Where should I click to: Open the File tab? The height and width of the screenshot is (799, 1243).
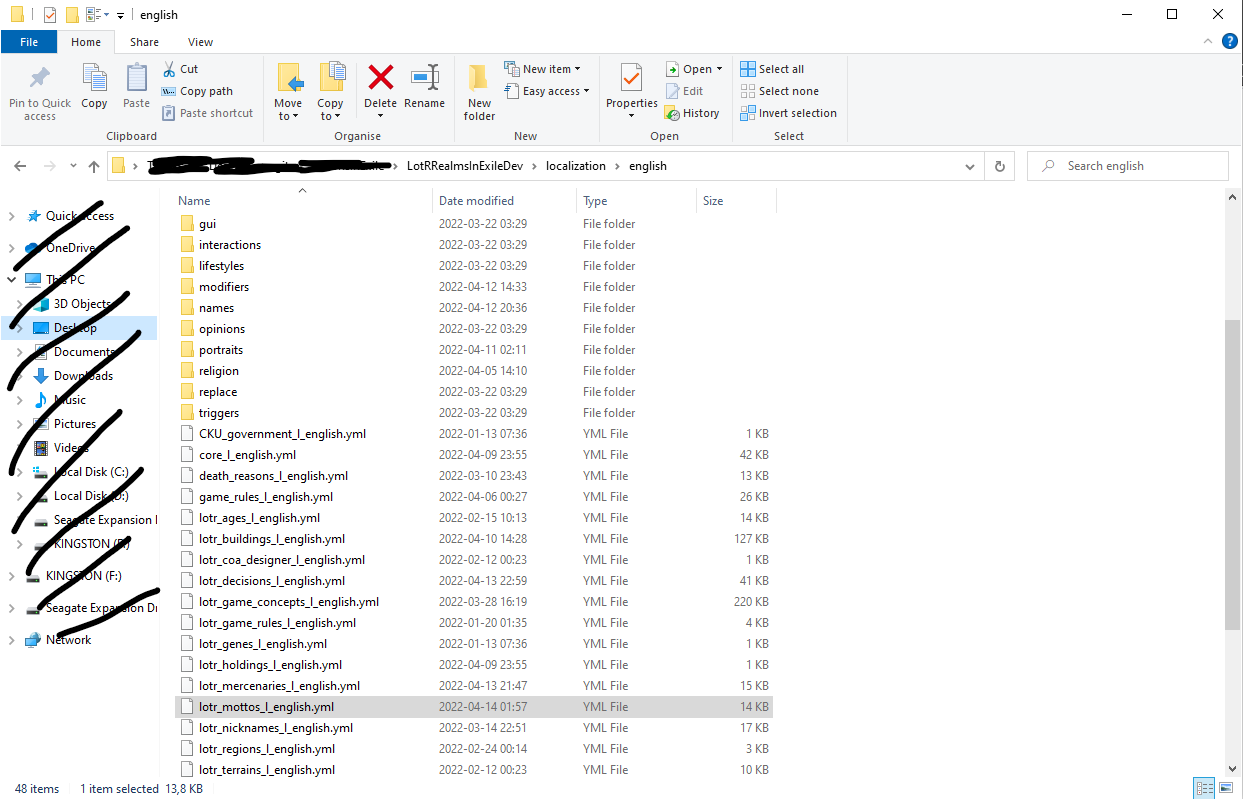tap(29, 42)
